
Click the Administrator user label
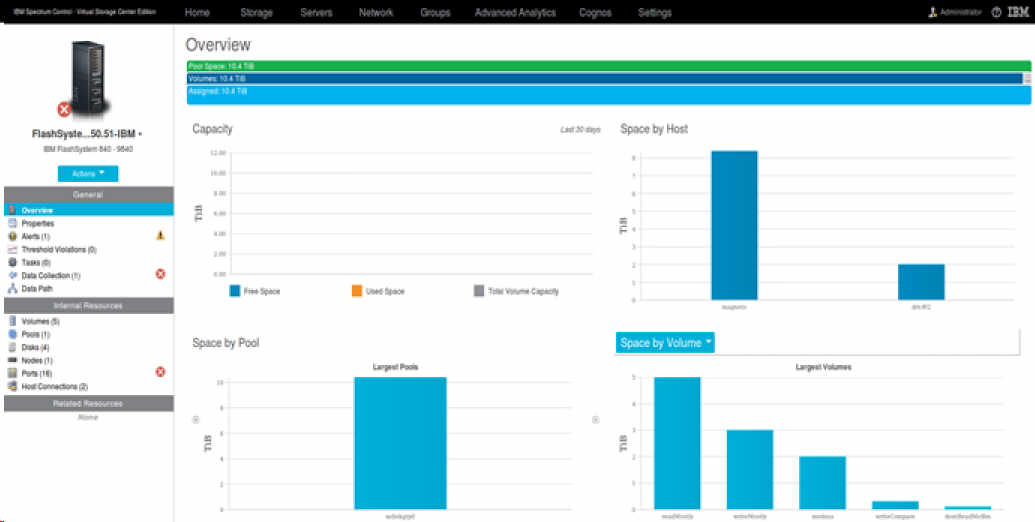point(961,13)
